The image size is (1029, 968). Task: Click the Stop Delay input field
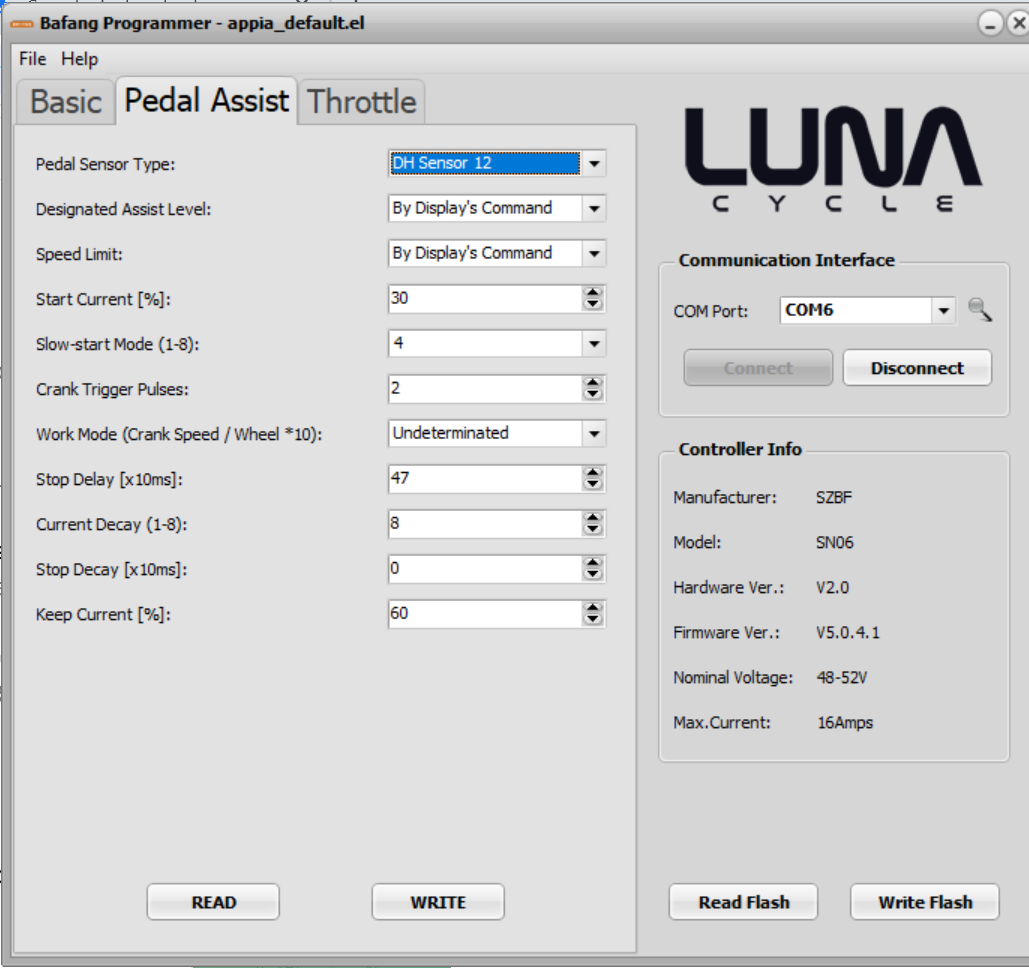[x=485, y=478]
